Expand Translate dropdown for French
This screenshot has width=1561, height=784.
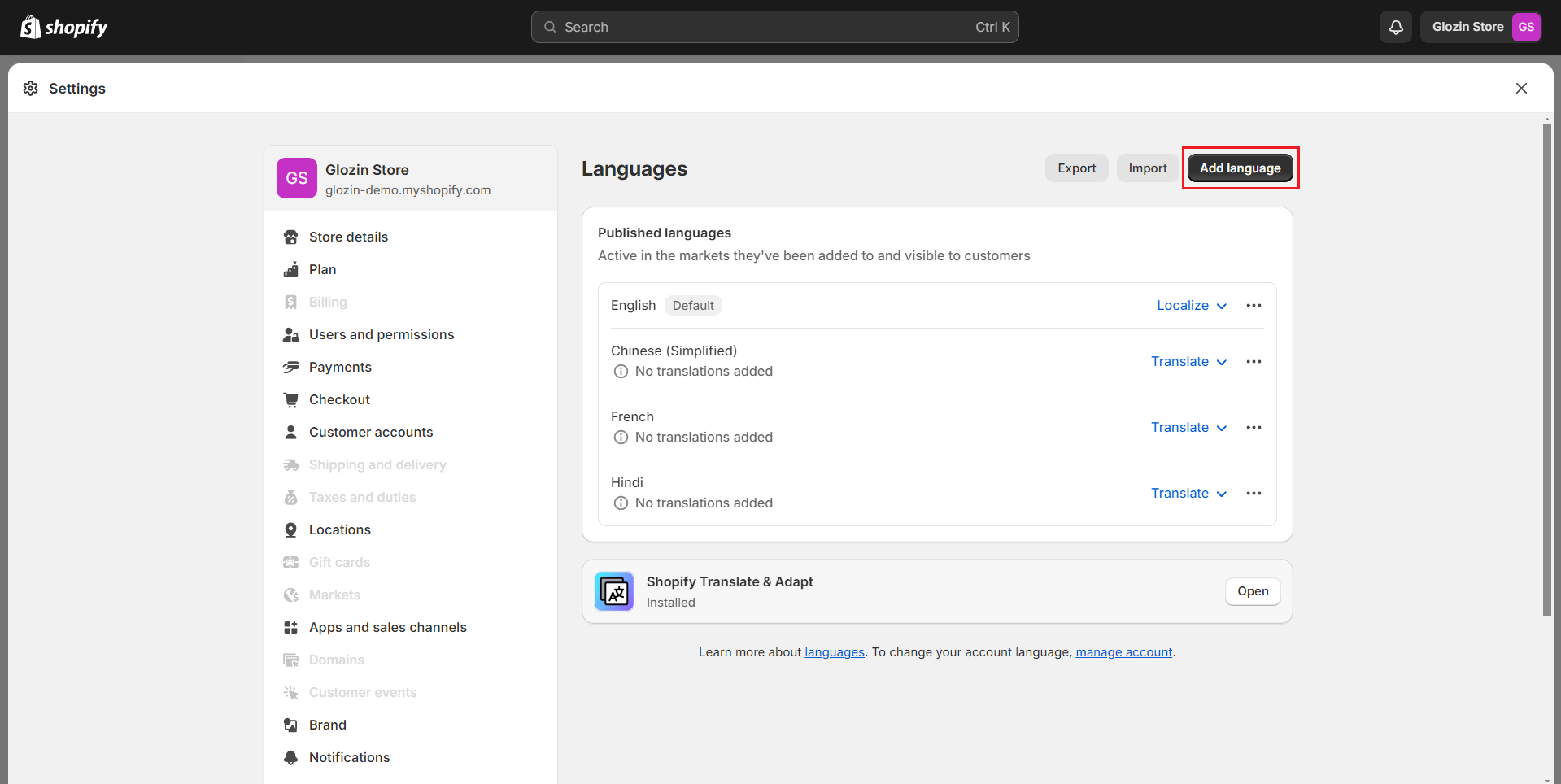(x=1188, y=428)
